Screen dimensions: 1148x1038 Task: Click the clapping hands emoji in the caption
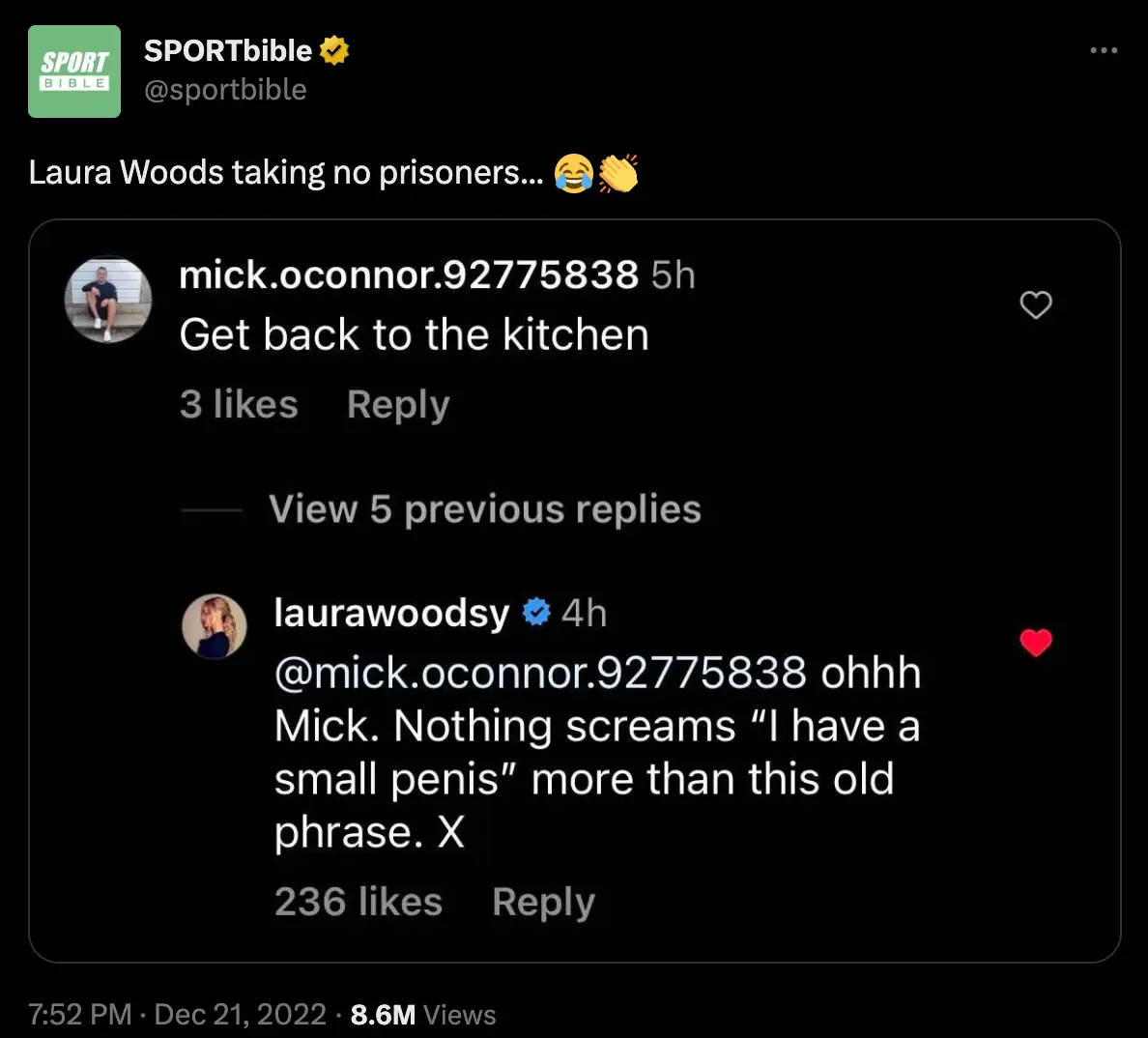click(x=618, y=174)
